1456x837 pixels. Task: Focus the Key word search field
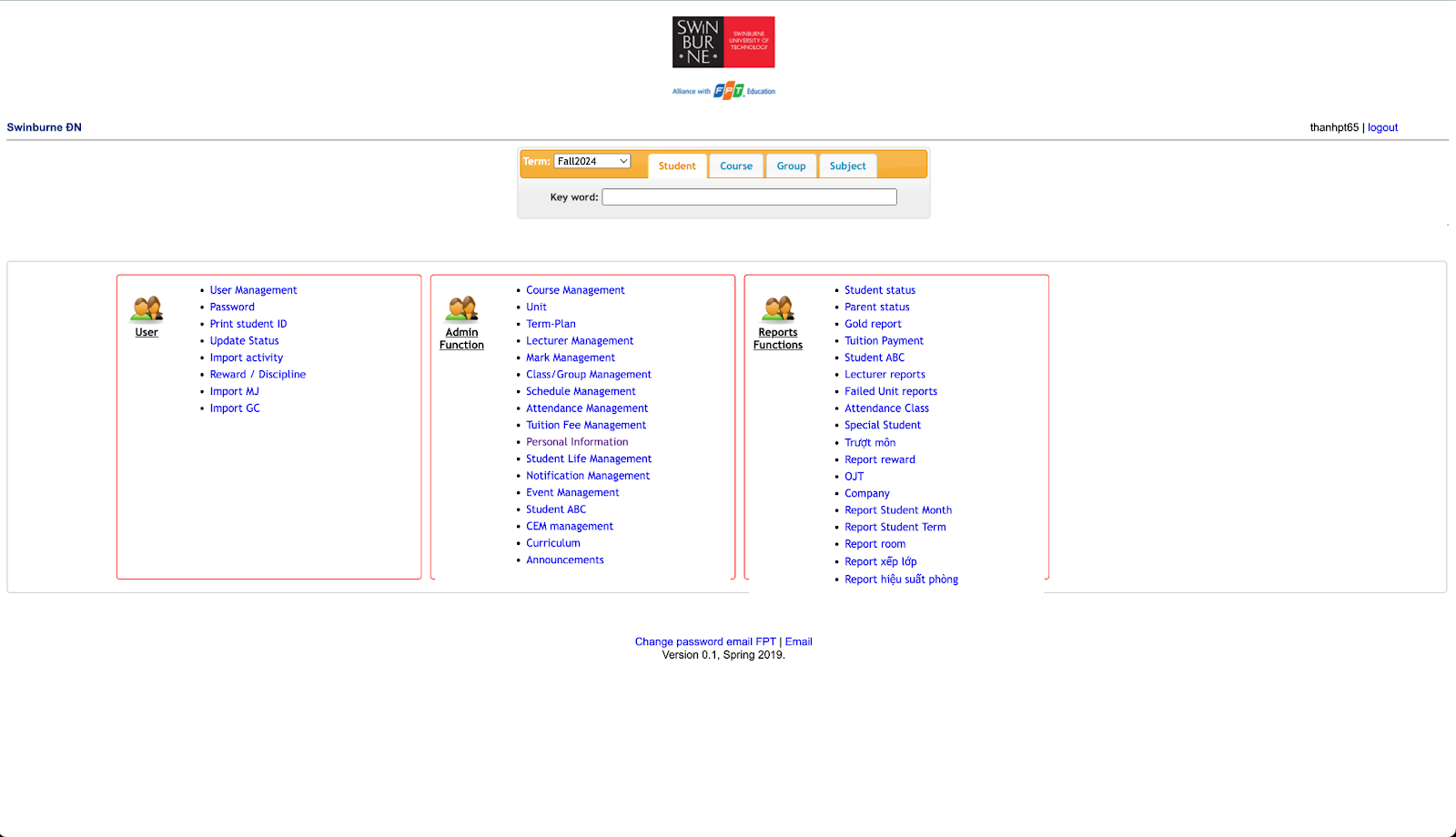749,197
